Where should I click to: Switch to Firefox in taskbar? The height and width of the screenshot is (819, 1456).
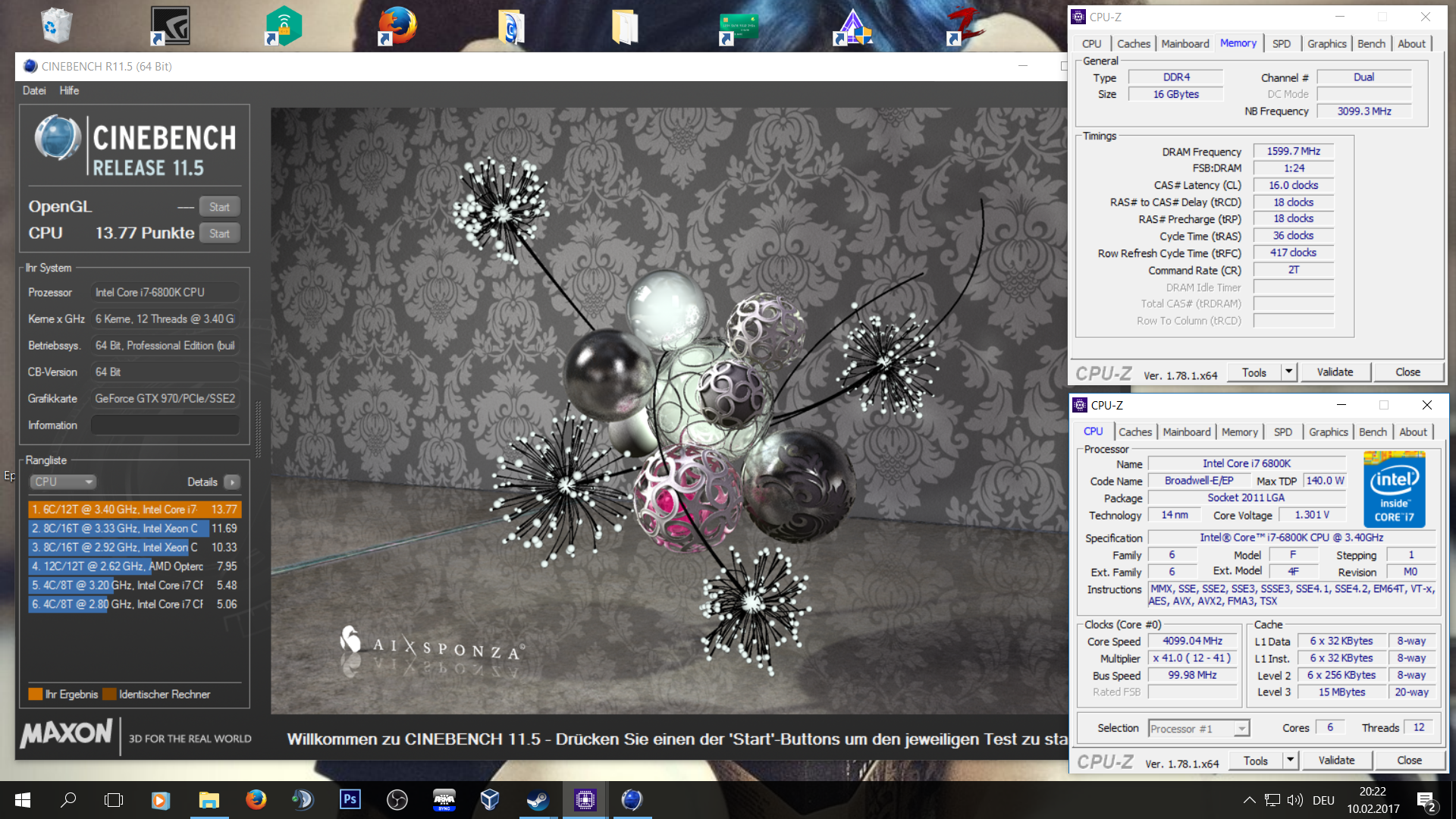click(x=256, y=800)
